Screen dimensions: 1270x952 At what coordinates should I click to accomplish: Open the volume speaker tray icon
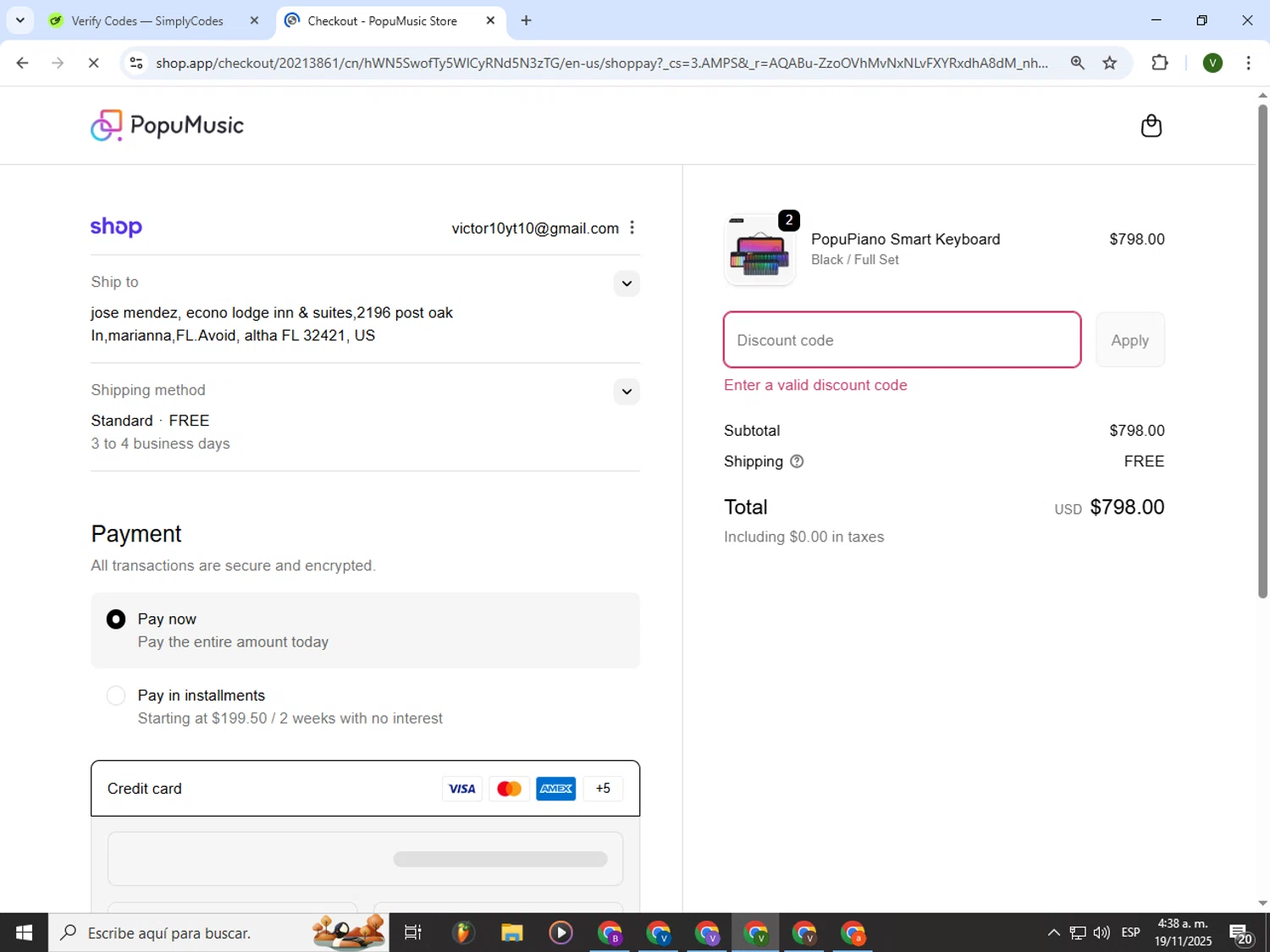(x=1102, y=933)
